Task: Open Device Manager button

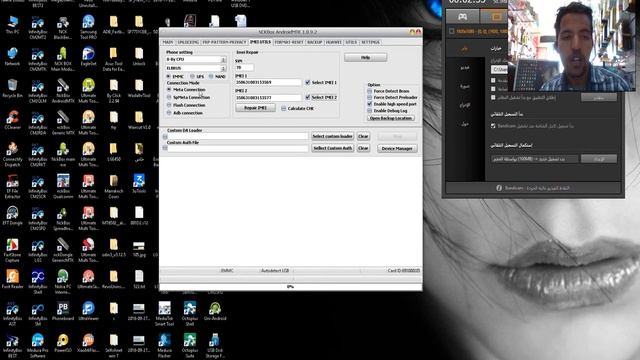Action: (397, 149)
